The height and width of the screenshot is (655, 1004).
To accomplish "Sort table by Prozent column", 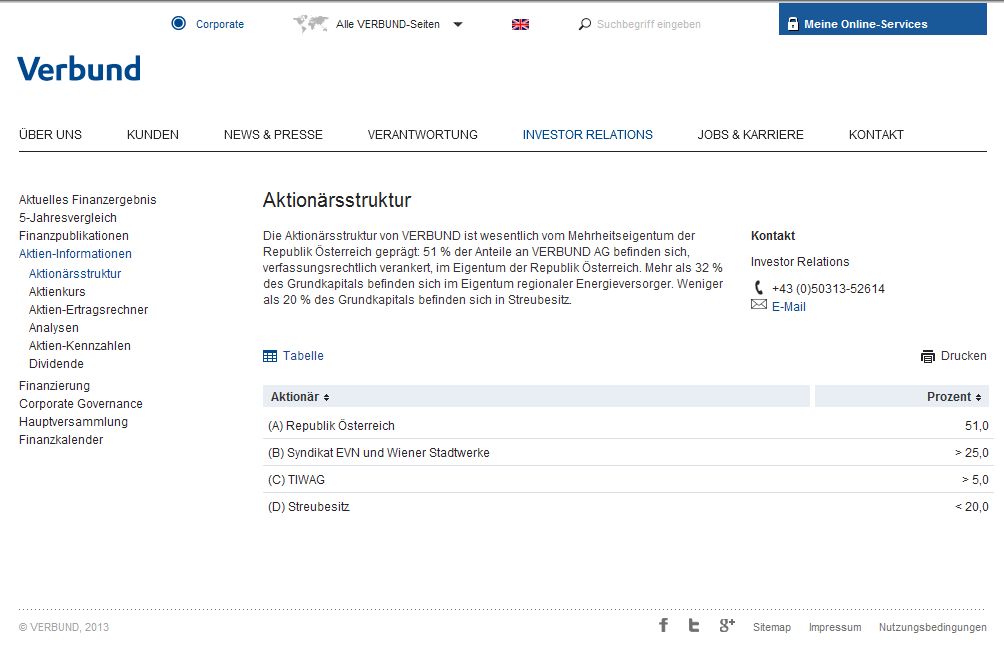I will tap(954, 397).
